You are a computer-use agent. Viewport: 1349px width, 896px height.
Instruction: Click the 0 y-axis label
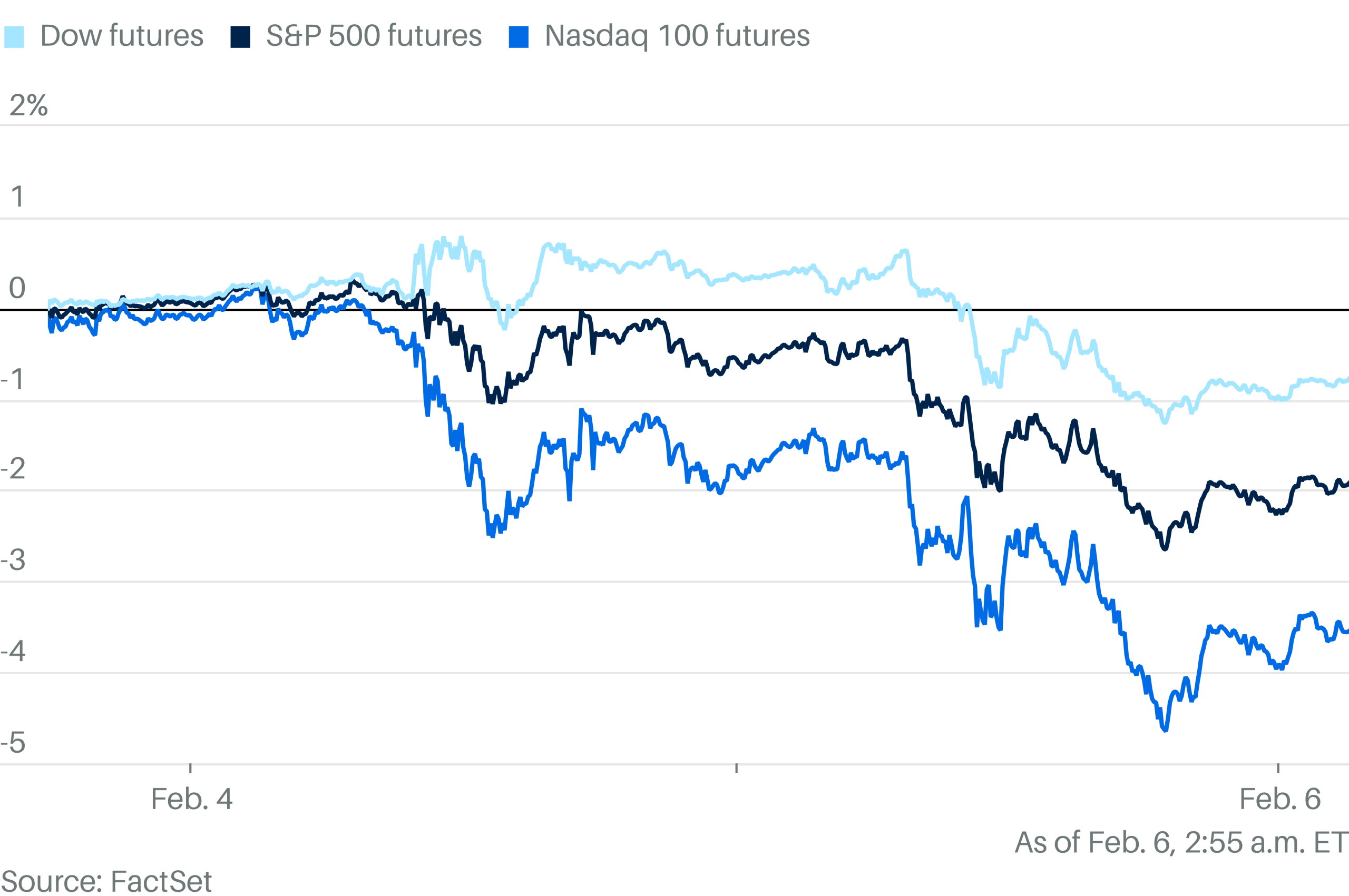click(x=17, y=288)
